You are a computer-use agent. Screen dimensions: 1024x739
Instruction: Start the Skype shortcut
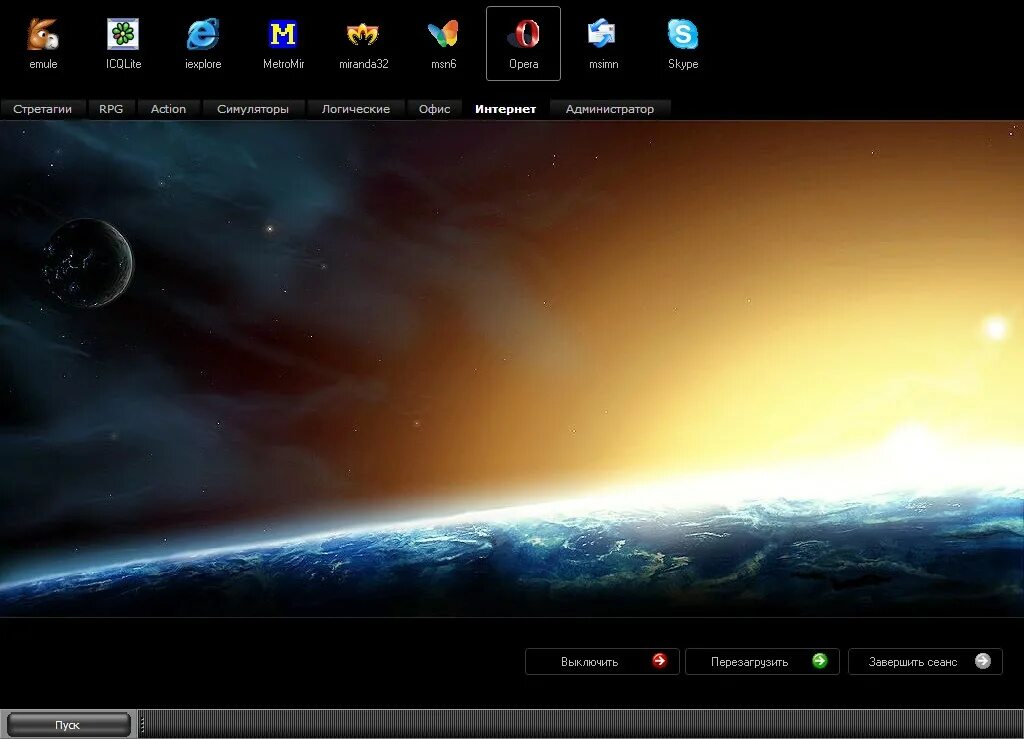tap(683, 35)
